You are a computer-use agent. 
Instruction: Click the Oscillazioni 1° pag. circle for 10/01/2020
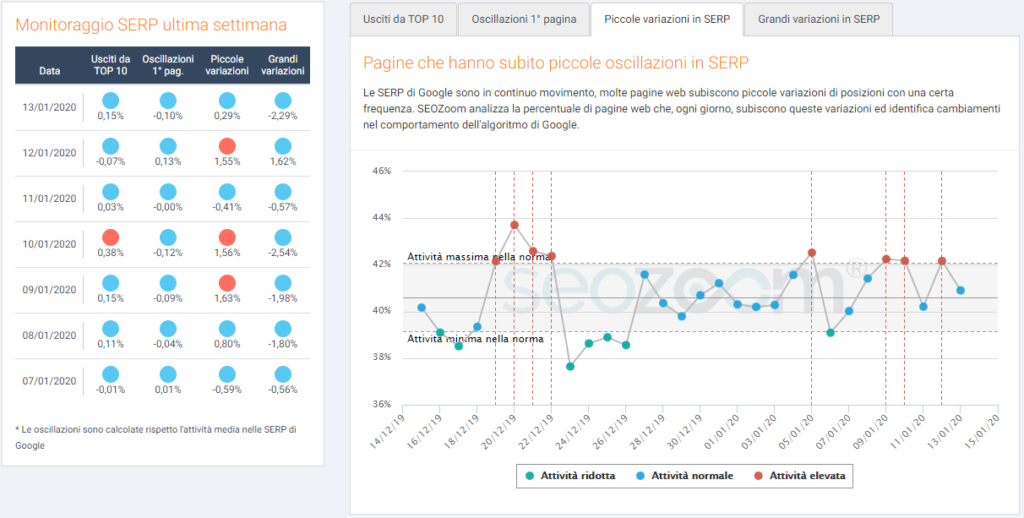coord(168,238)
